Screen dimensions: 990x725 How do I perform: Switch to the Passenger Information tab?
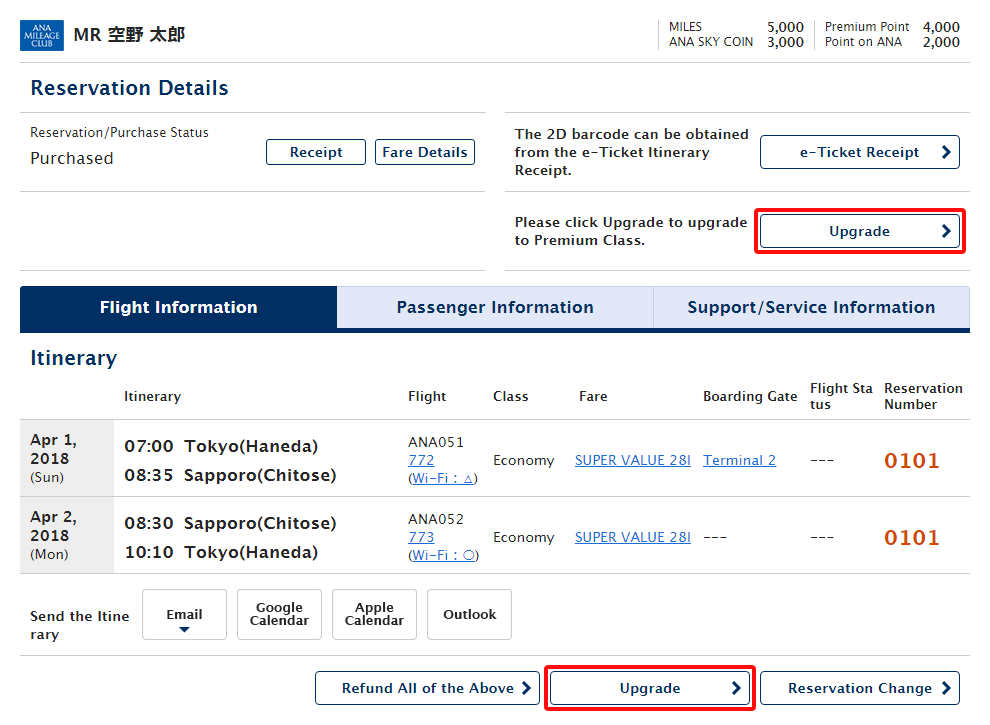click(495, 308)
